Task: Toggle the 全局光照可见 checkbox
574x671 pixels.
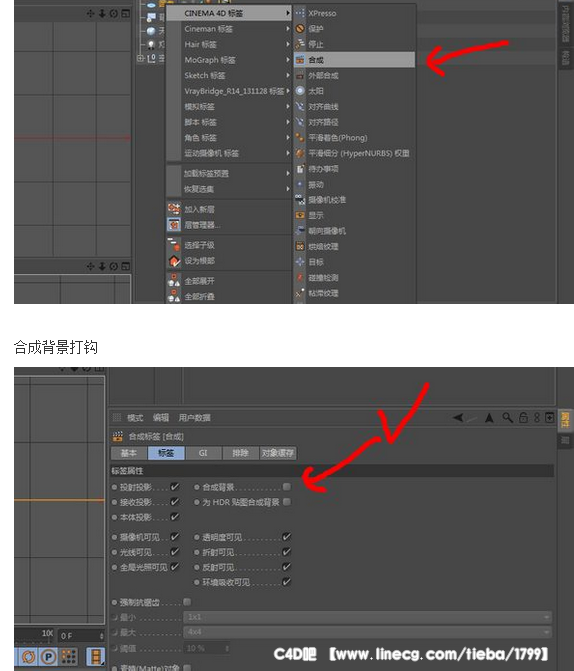Action: click(175, 567)
